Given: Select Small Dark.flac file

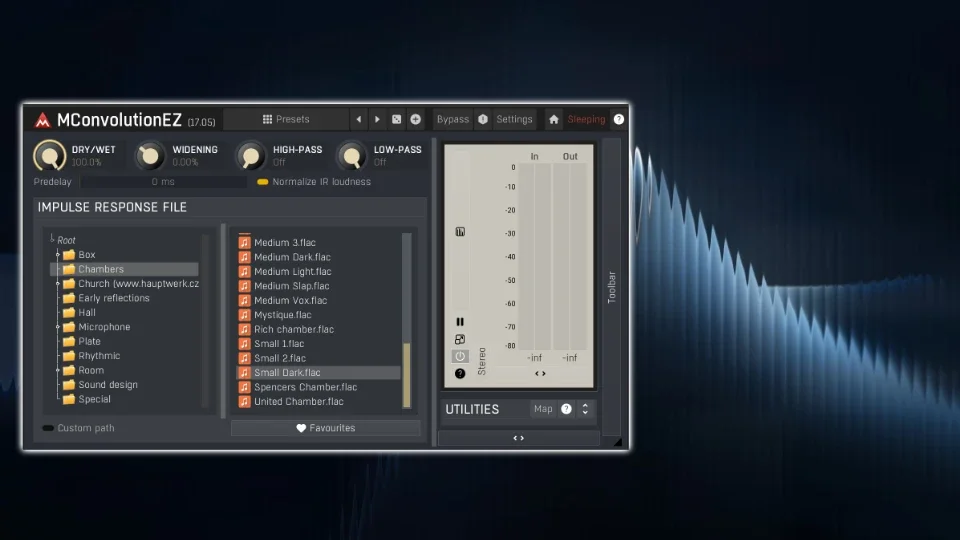Looking at the screenshot, I should 318,372.
